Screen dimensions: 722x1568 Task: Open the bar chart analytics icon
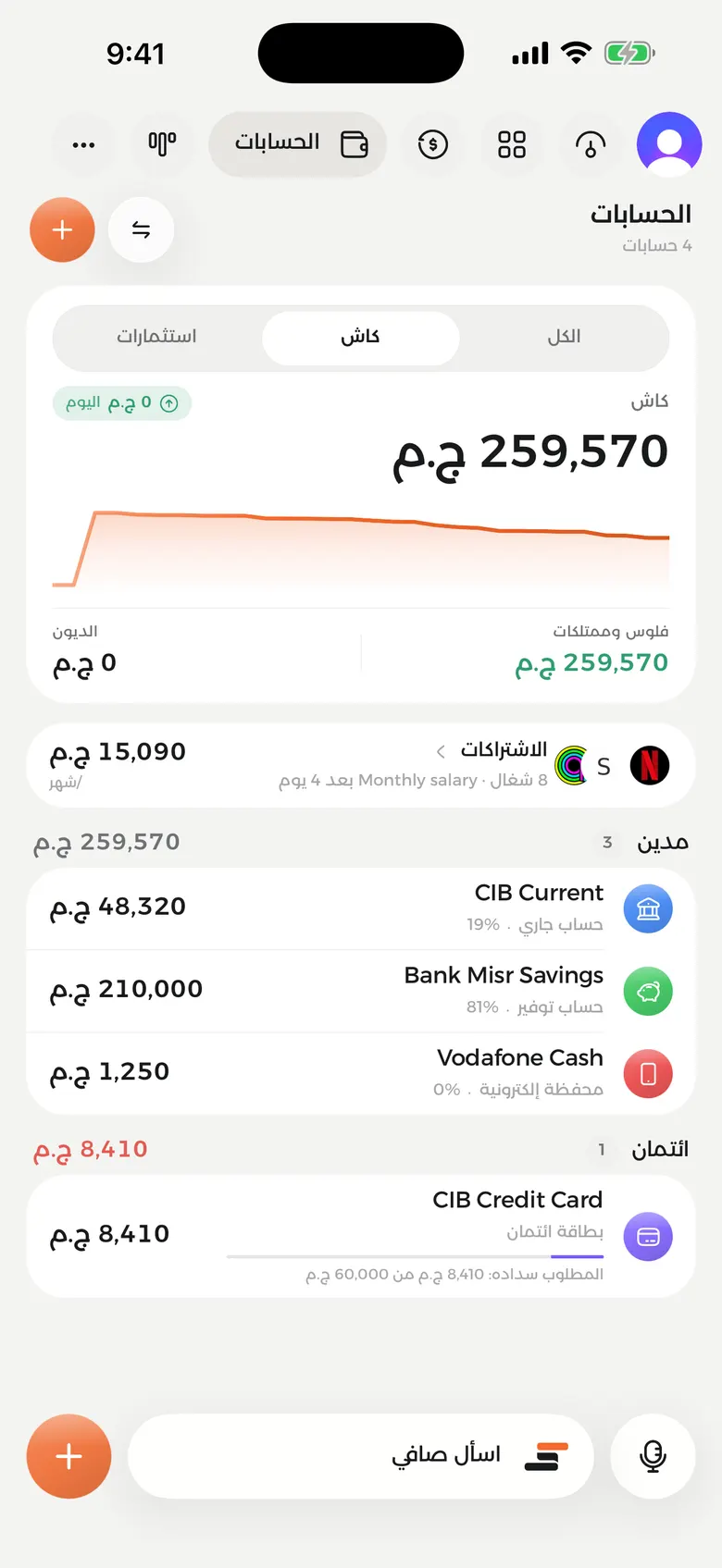coord(162,144)
